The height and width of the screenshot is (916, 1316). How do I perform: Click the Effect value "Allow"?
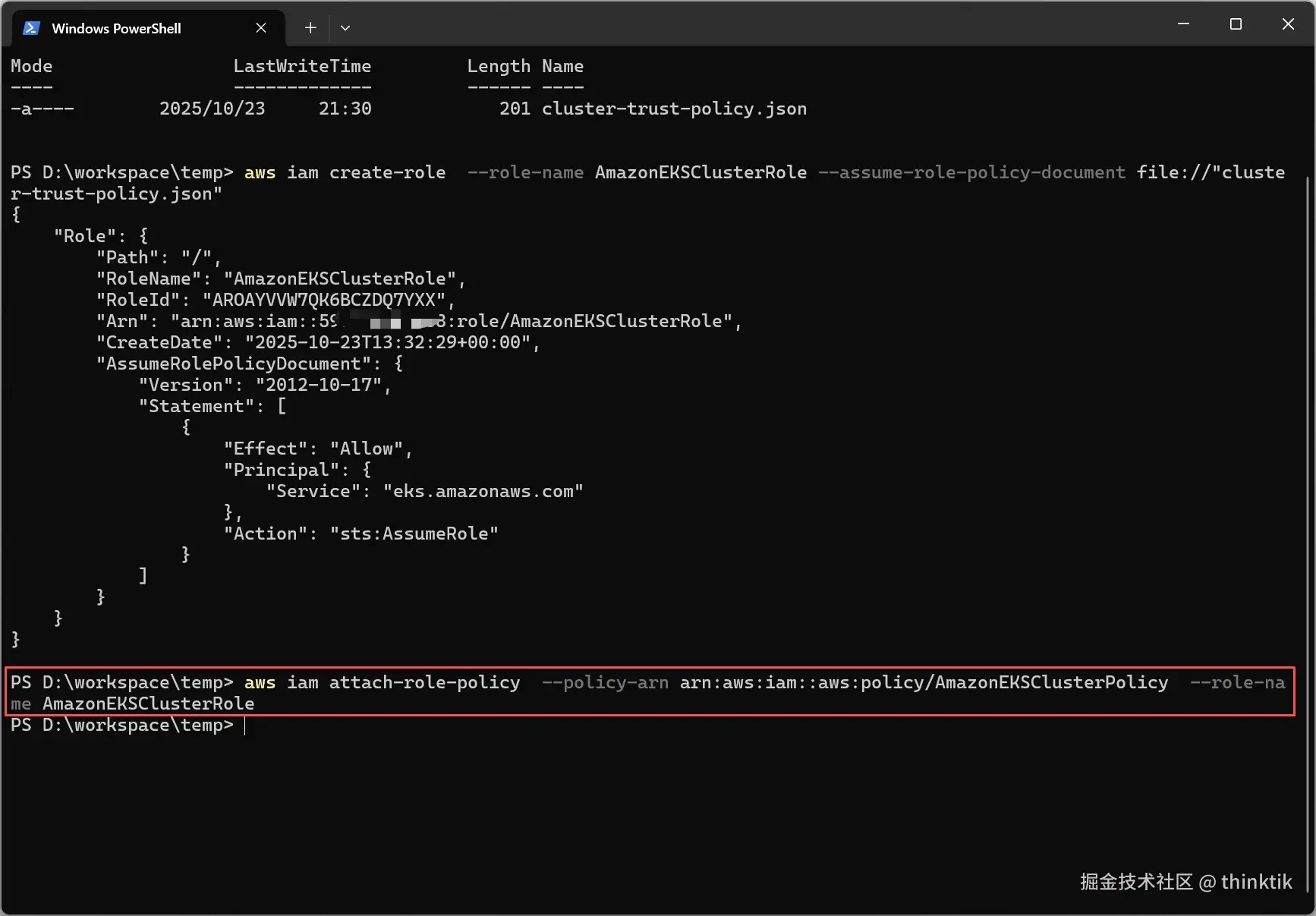click(367, 449)
